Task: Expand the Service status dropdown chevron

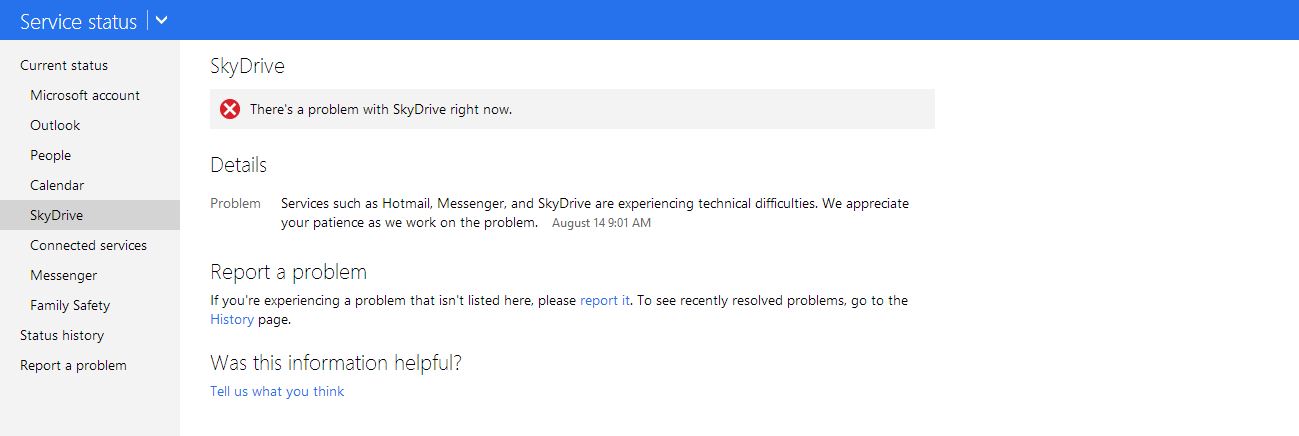Action: (x=162, y=20)
